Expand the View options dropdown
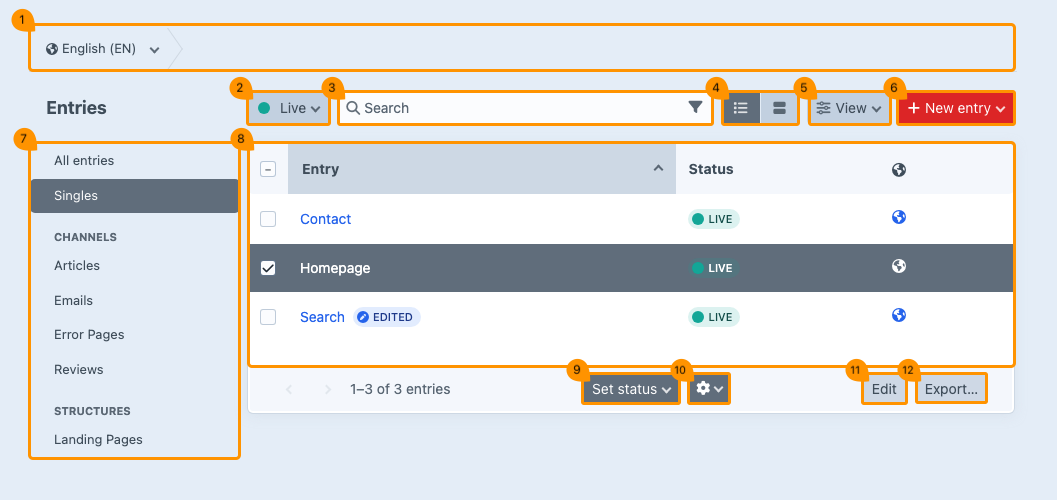This screenshot has width=1057, height=500. (x=849, y=108)
